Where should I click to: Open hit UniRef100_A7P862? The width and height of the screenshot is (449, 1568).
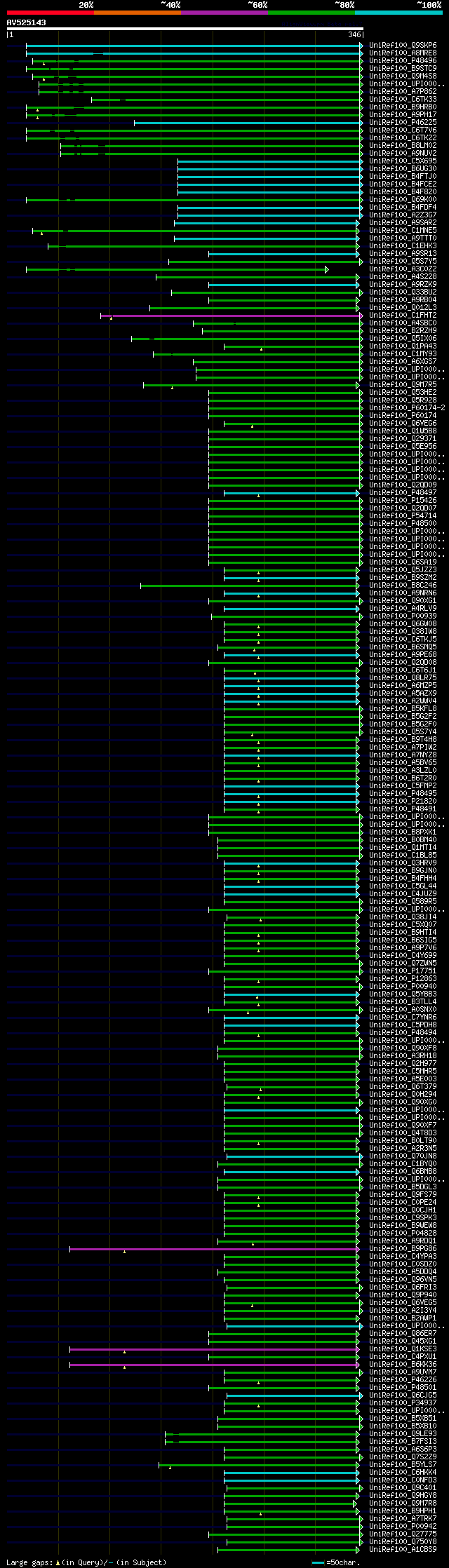(x=403, y=92)
